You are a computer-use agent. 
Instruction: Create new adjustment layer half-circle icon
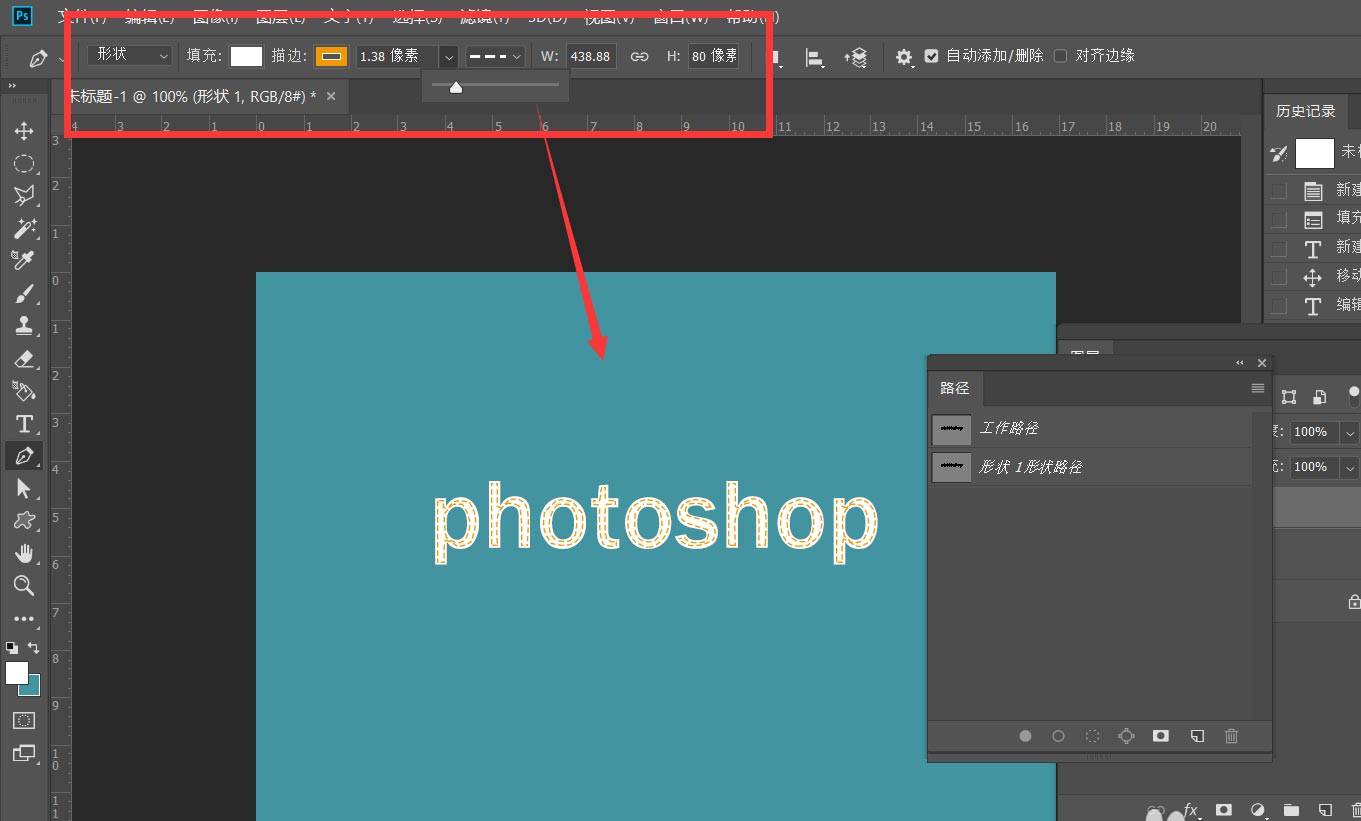(x=1257, y=809)
